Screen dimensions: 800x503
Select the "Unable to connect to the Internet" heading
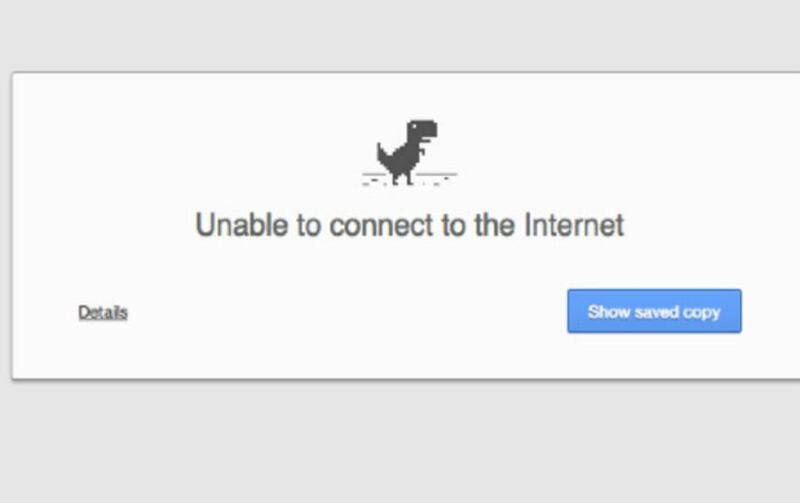tap(410, 225)
